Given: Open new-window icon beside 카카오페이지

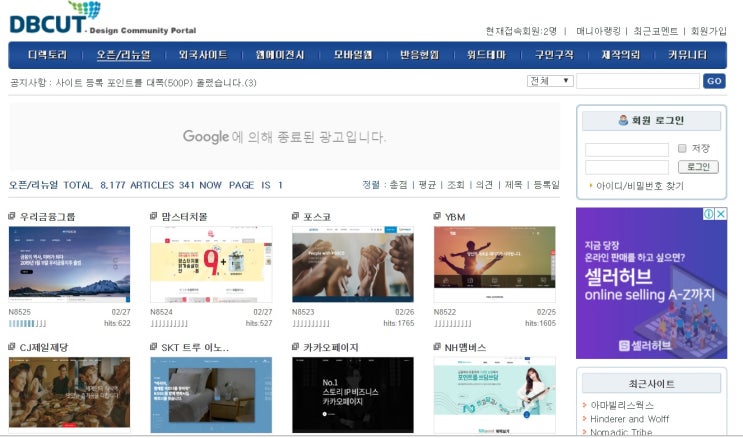Looking at the screenshot, I should (x=295, y=347).
